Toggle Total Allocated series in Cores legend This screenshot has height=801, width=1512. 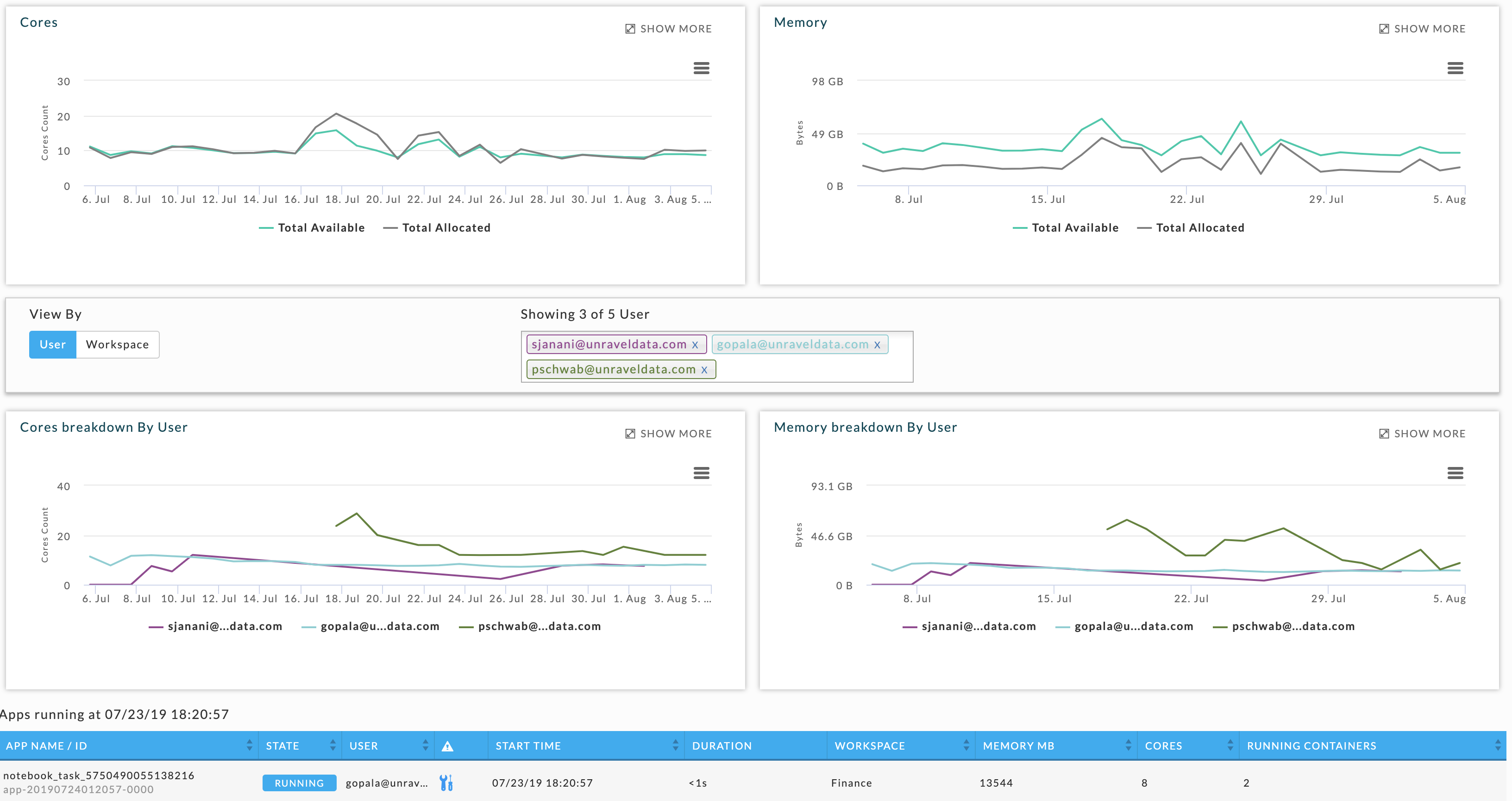pyautogui.click(x=437, y=228)
